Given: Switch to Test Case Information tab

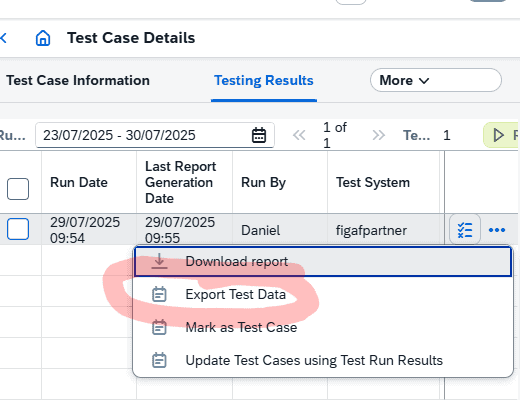Looking at the screenshot, I should (x=78, y=80).
